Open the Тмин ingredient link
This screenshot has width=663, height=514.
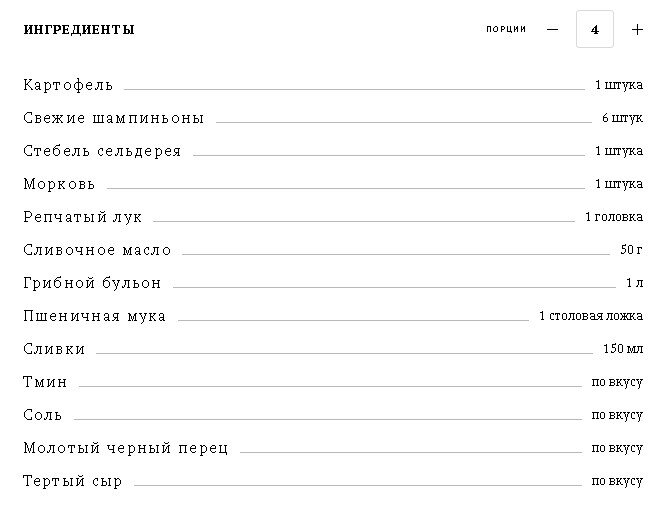(45, 382)
